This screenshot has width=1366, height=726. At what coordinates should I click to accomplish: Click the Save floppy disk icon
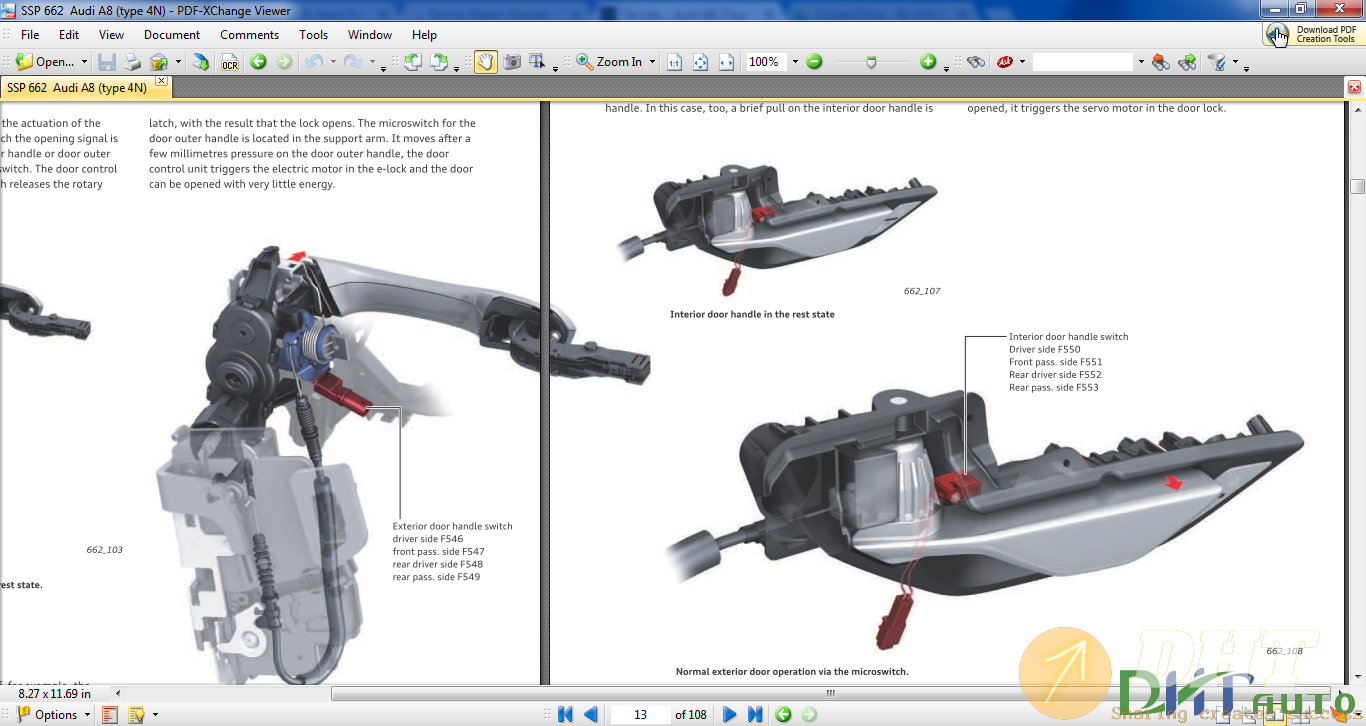[x=107, y=62]
